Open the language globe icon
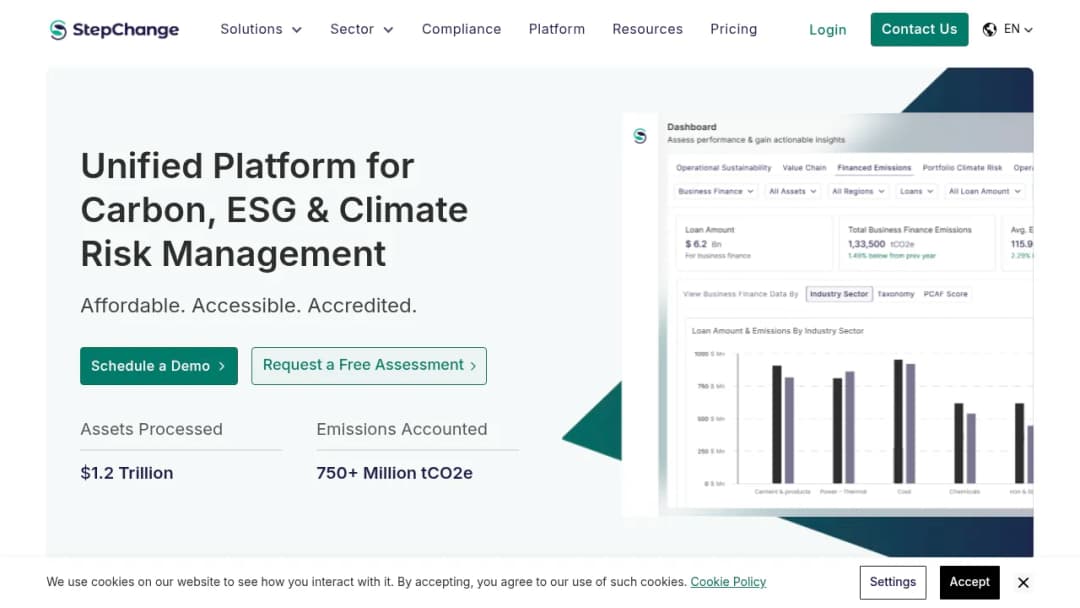The width and height of the screenshot is (1080, 608). coord(990,30)
